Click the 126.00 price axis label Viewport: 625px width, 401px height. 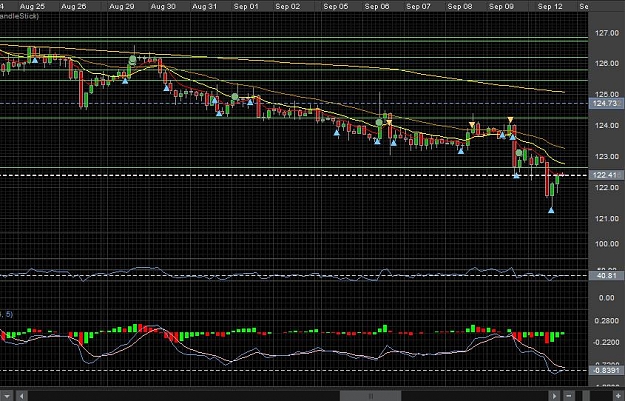pyautogui.click(x=607, y=63)
